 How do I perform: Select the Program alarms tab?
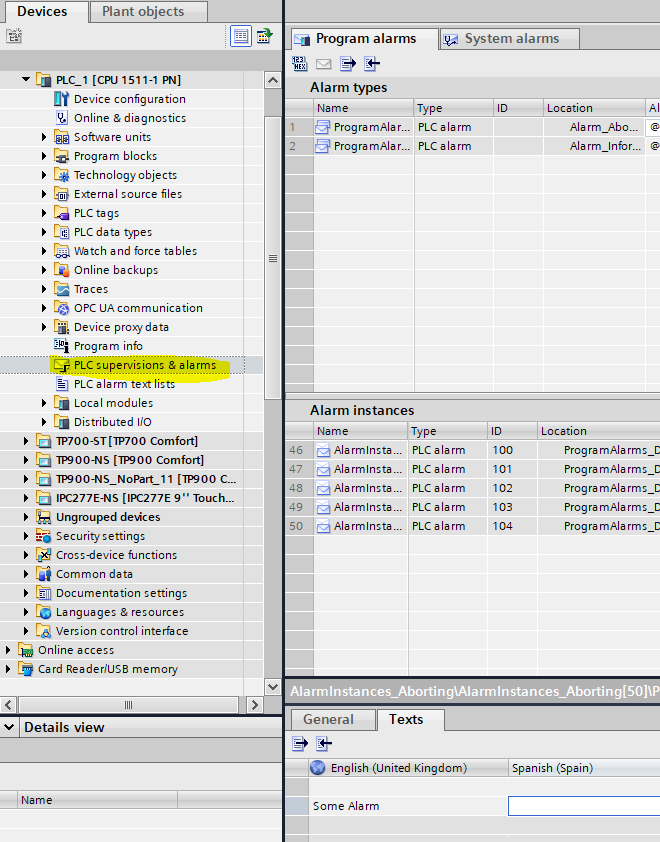(365, 39)
